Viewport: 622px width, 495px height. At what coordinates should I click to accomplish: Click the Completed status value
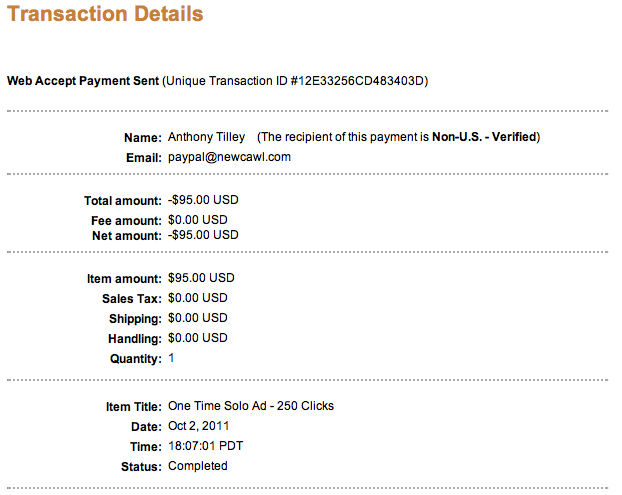[197, 466]
